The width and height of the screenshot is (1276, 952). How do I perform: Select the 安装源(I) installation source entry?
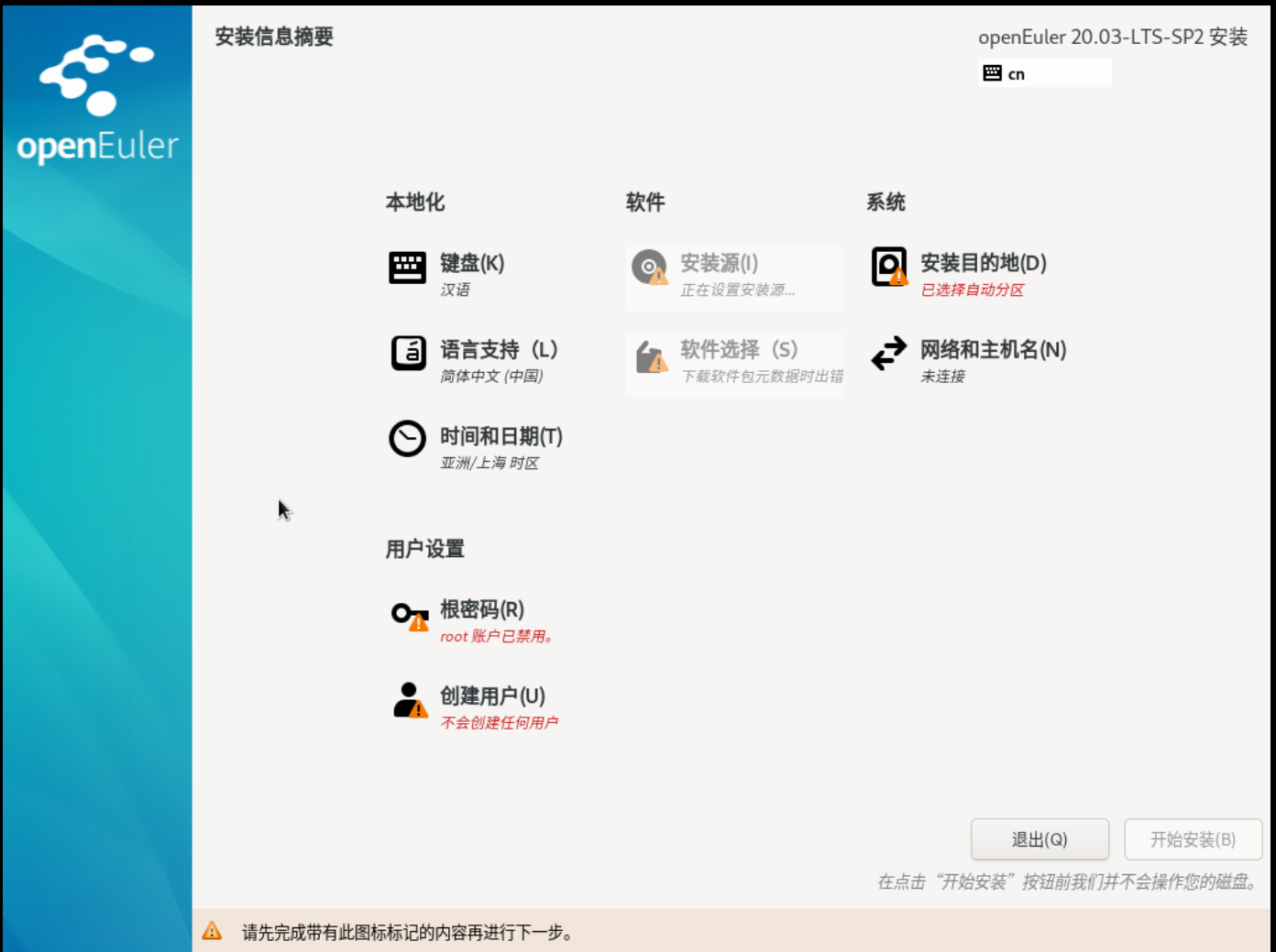pyautogui.click(x=734, y=279)
